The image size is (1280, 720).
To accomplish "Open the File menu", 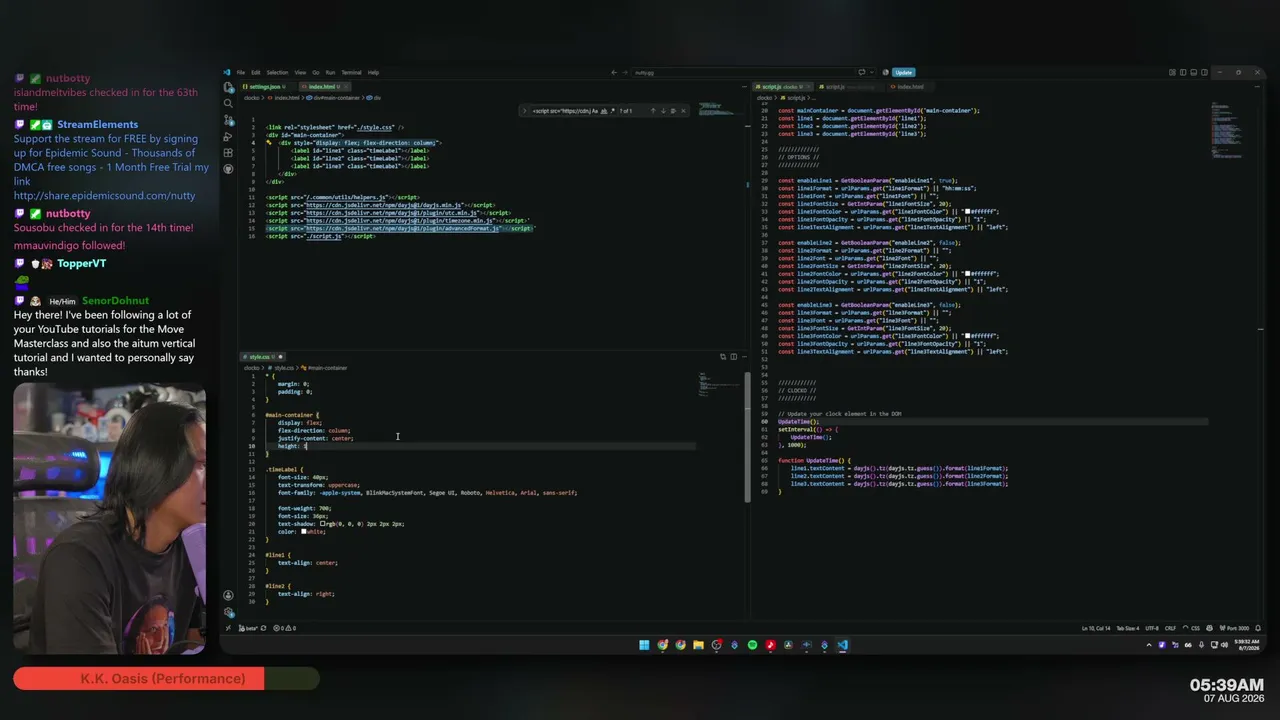I will [x=241, y=72].
